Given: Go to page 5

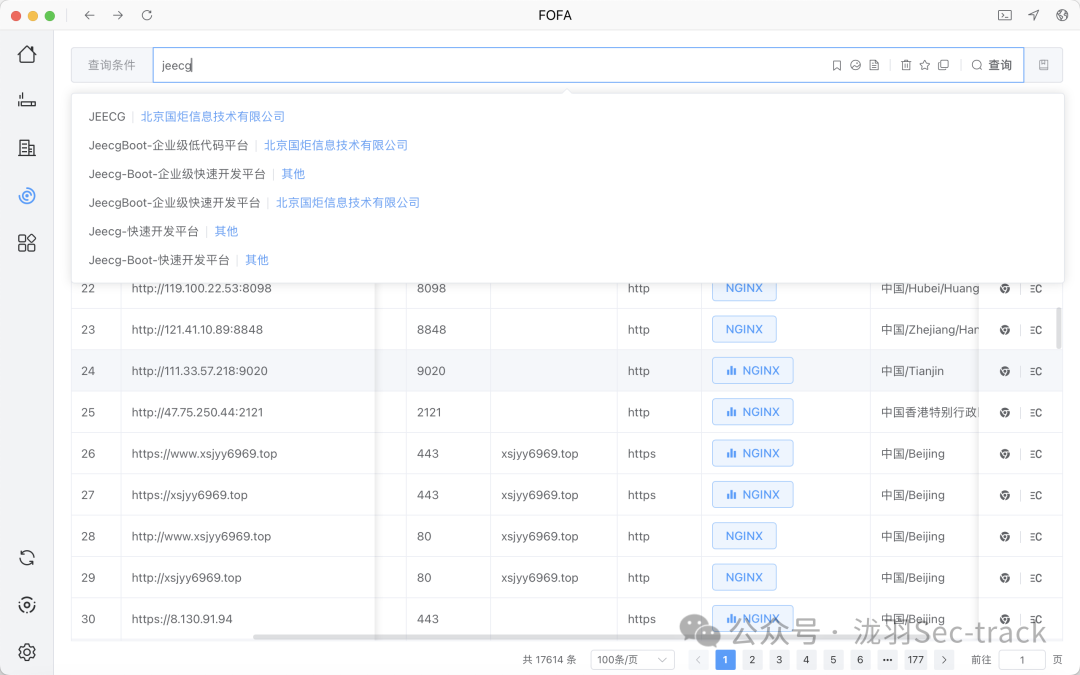Looking at the screenshot, I should point(833,660).
